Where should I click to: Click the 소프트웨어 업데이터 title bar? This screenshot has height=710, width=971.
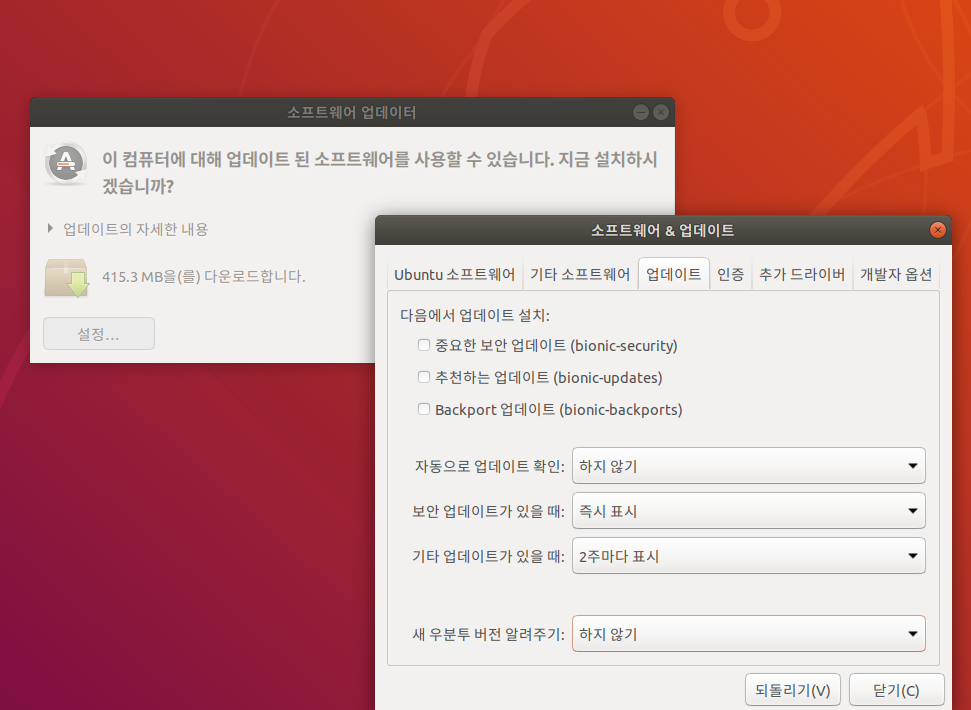(x=352, y=112)
